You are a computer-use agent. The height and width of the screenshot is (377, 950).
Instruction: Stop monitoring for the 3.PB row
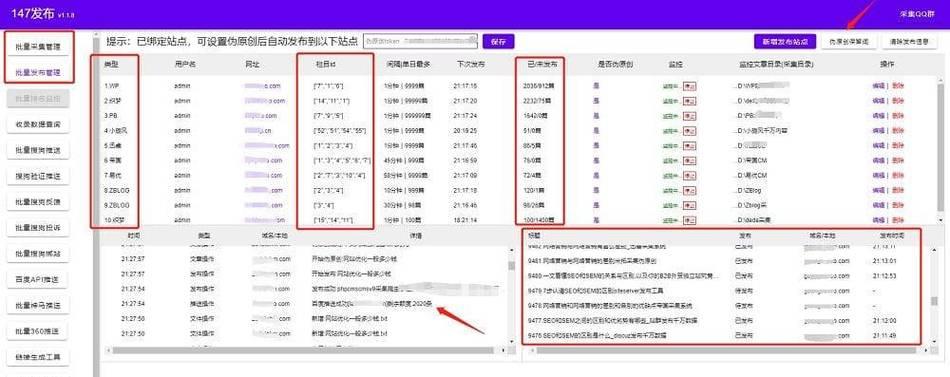(689, 116)
